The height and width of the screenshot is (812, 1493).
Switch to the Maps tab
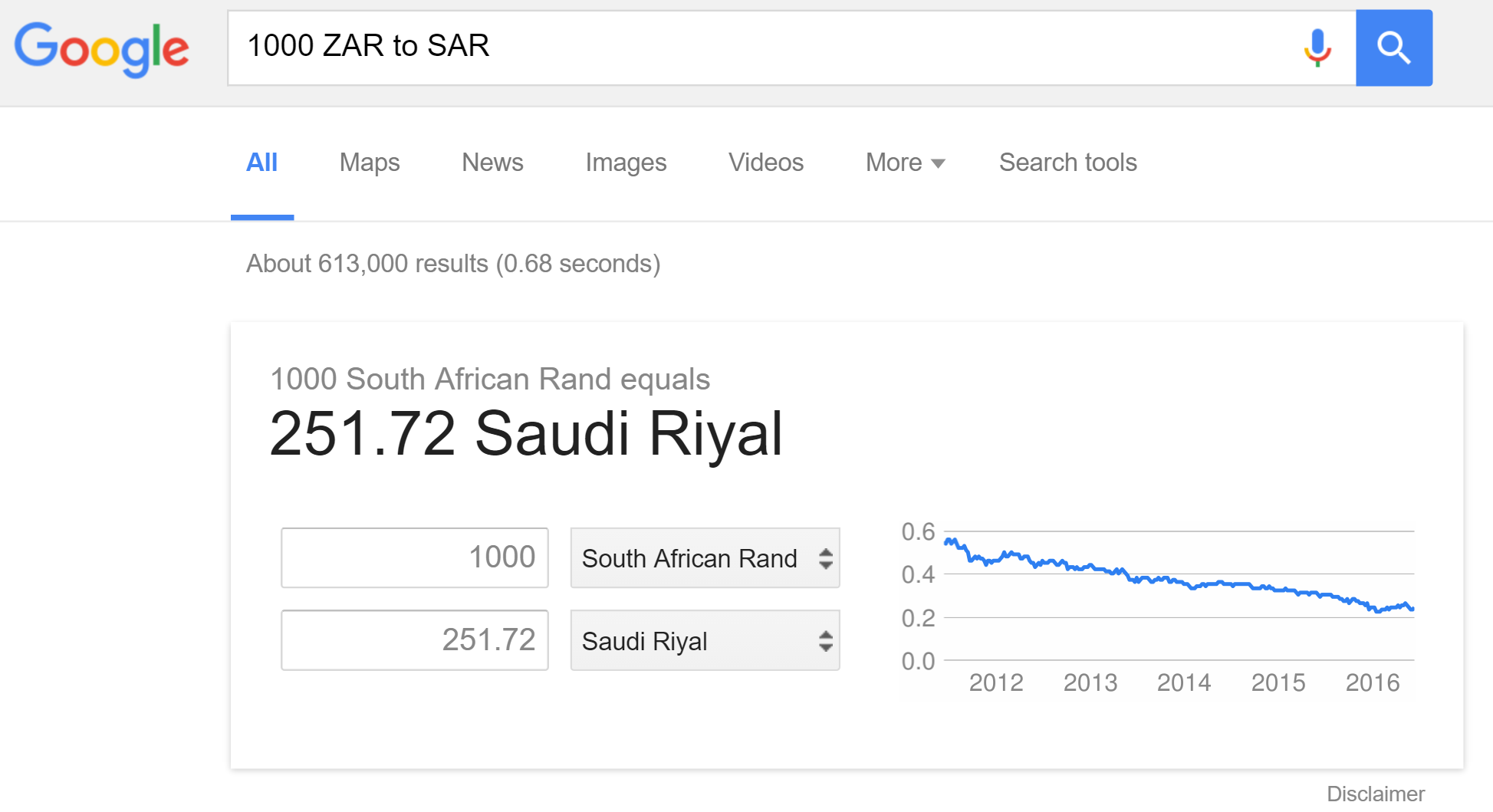[370, 163]
